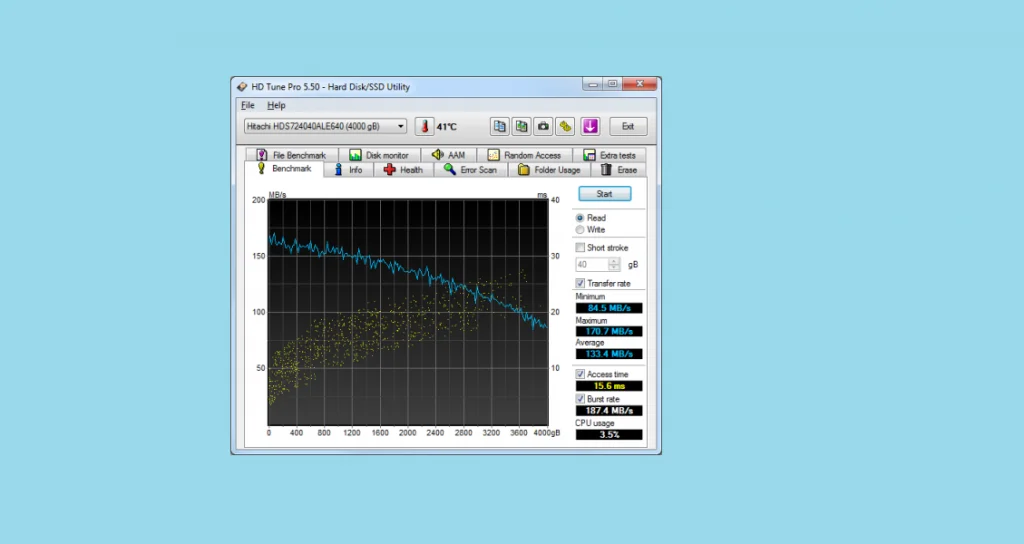Open the File Benchmark tab
Screen dimensions: 1024x544
coord(292,155)
